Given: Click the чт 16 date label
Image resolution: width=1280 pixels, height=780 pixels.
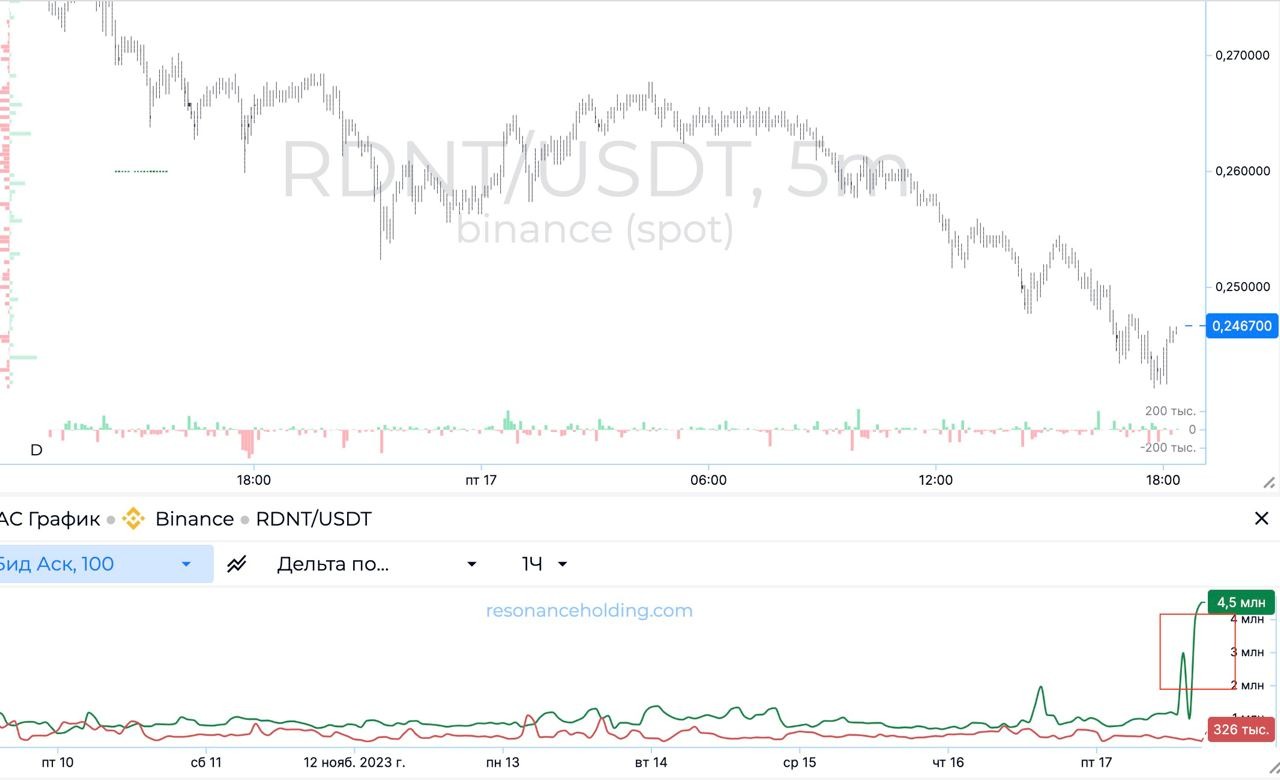Looking at the screenshot, I should [x=948, y=762].
